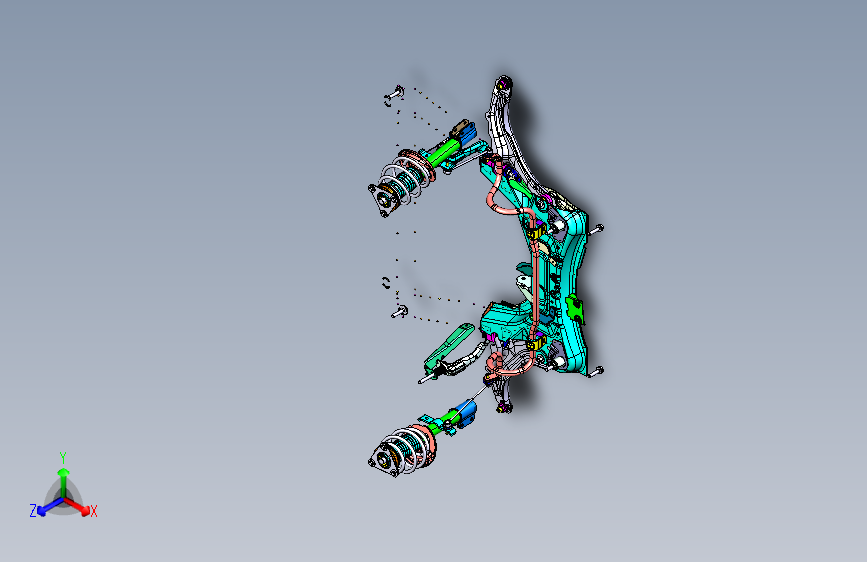Select the blue bracket on the upper strut
This screenshot has width=867, height=562.
(x=468, y=133)
